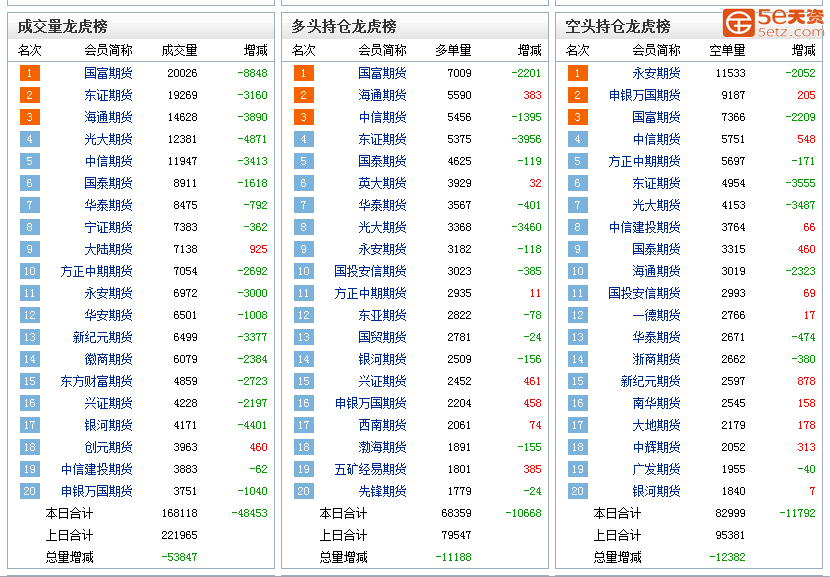Select 本日合计 total 82999
The image size is (830, 577).
click(x=730, y=513)
